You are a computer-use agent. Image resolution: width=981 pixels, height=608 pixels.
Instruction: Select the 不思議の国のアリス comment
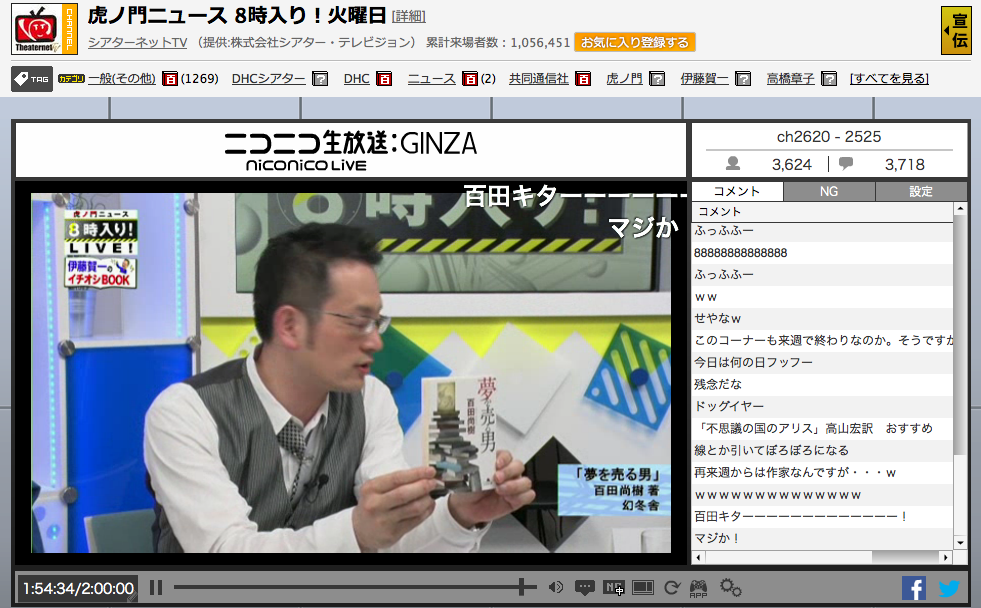pos(822,428)
